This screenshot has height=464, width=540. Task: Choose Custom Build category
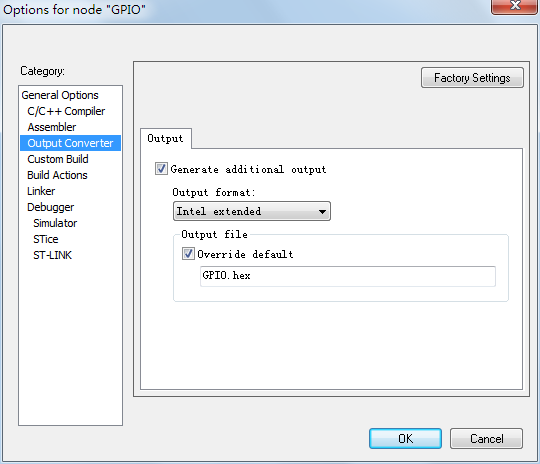pyautogui.click(x=58, y=159)
